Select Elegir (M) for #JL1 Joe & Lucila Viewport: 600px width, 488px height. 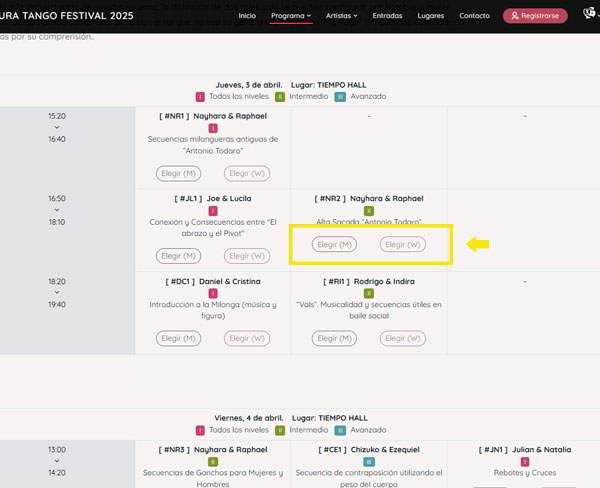tap(178, 256)
